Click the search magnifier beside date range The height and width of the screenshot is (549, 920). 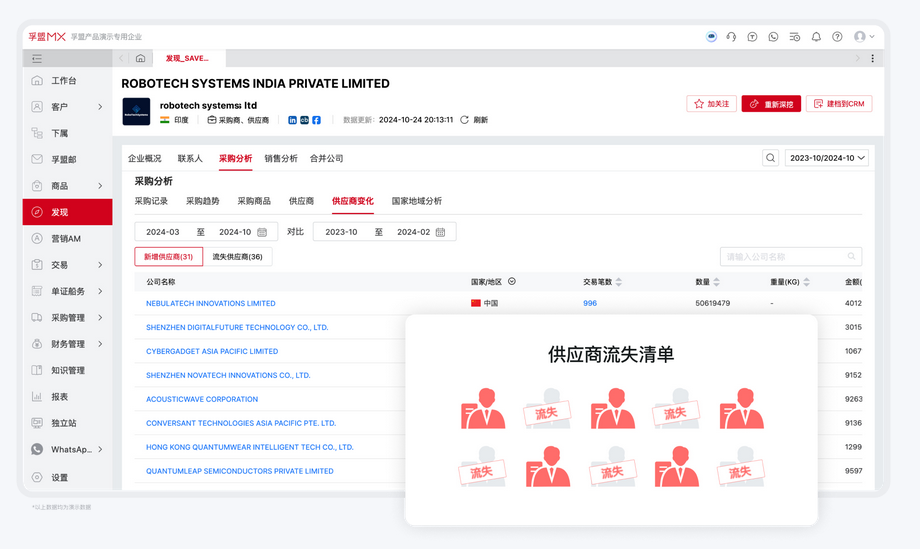(770, 158)
